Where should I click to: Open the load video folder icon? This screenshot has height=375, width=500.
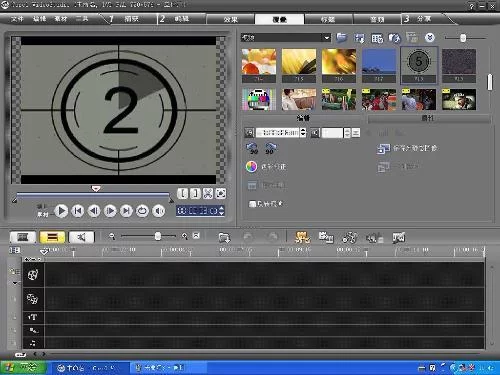[341, 38]
